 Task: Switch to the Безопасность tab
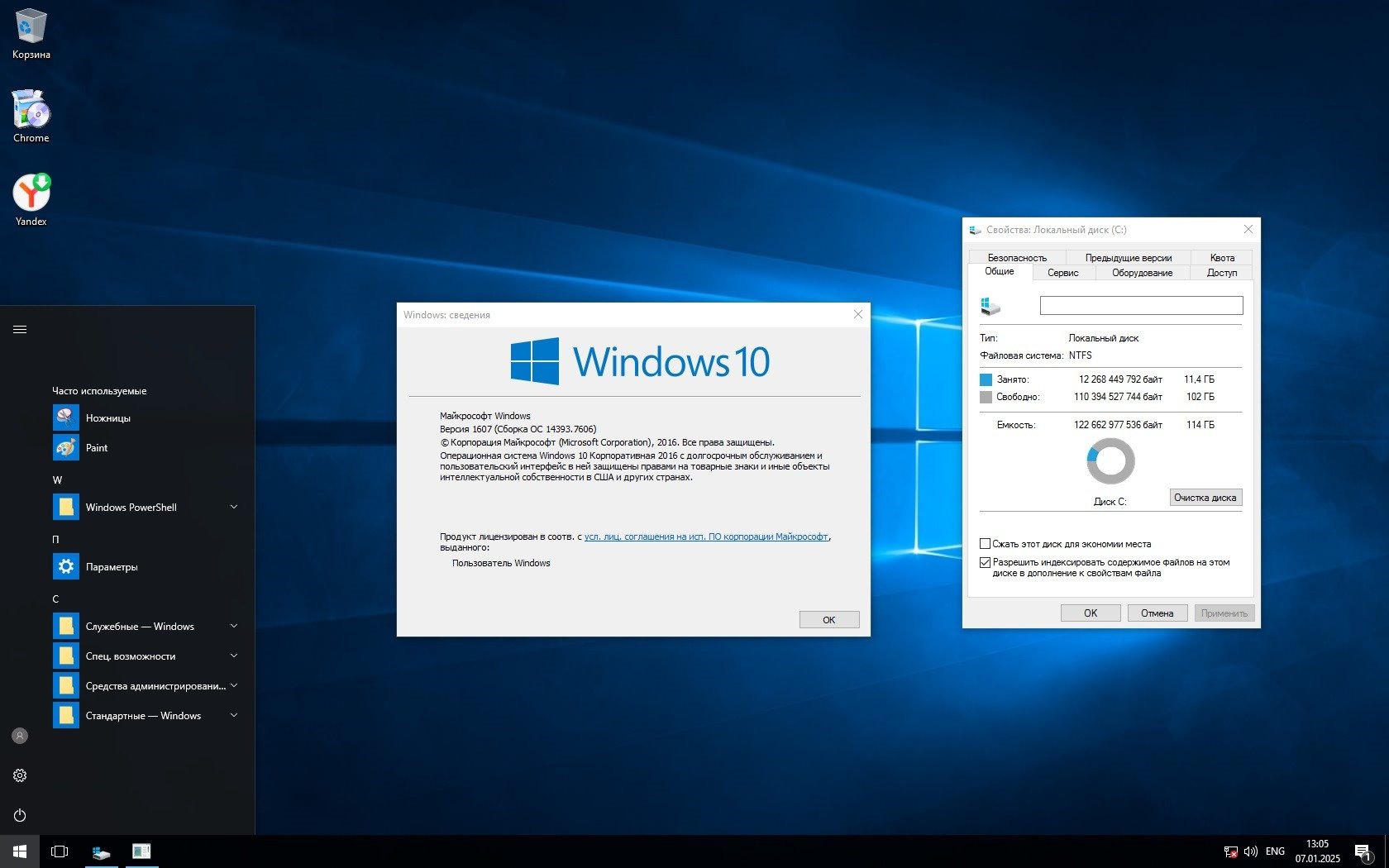coord(1016,258)
